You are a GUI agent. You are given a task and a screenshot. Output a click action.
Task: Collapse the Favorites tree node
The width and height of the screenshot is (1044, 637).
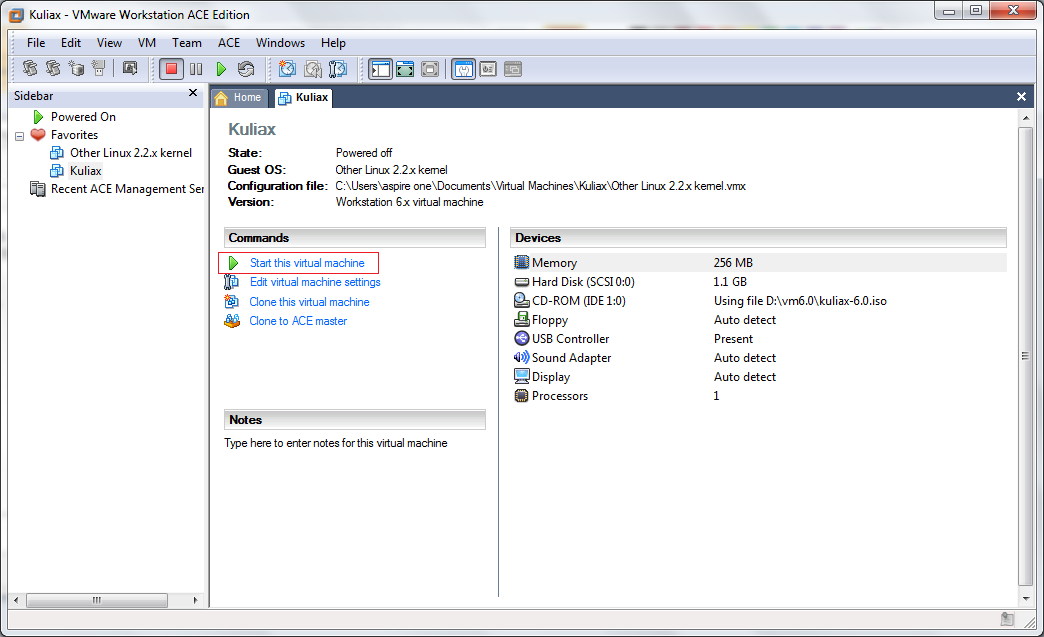(19, 136)
